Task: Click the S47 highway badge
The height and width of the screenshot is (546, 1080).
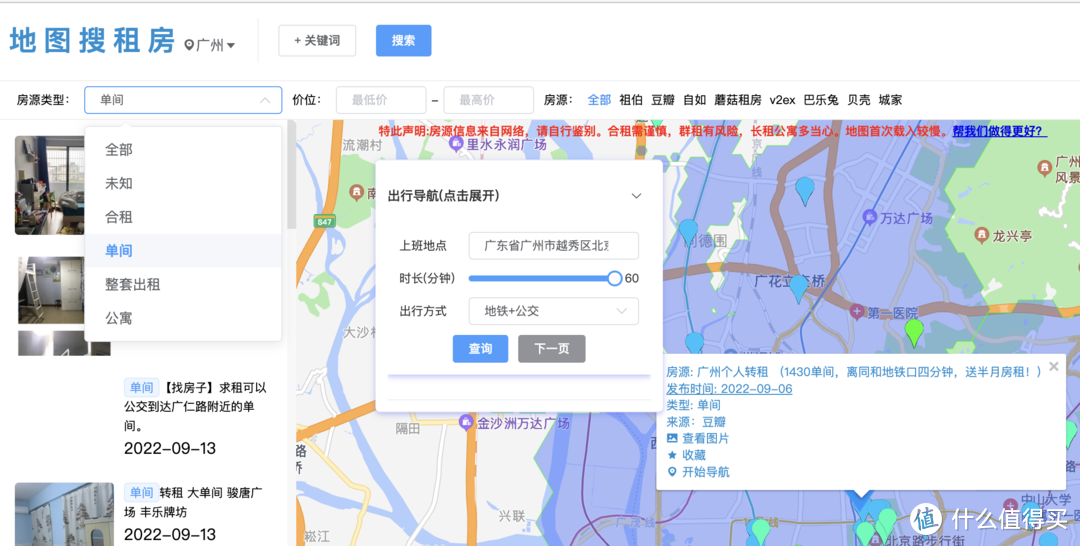Action: tap(324, 221)
